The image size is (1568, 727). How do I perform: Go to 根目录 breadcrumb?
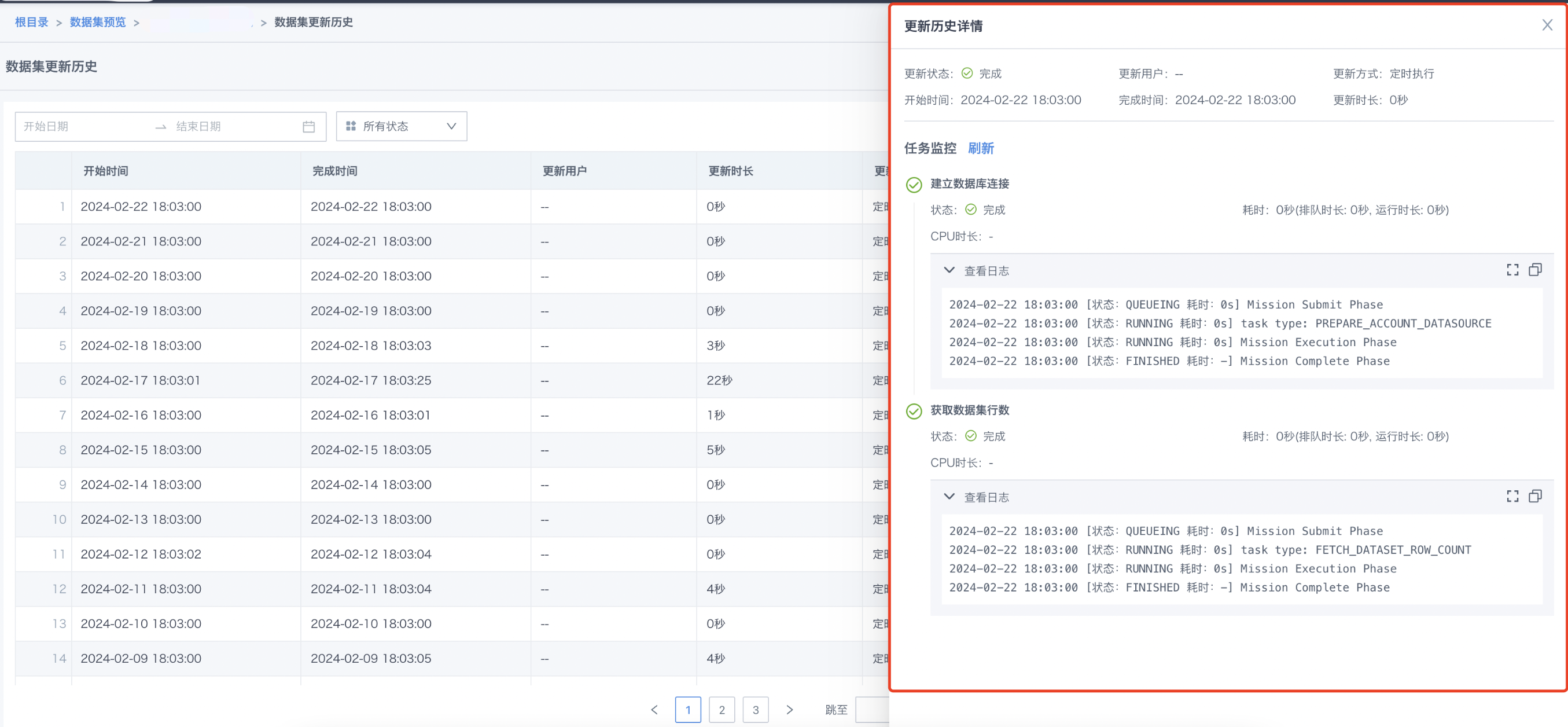32,22
